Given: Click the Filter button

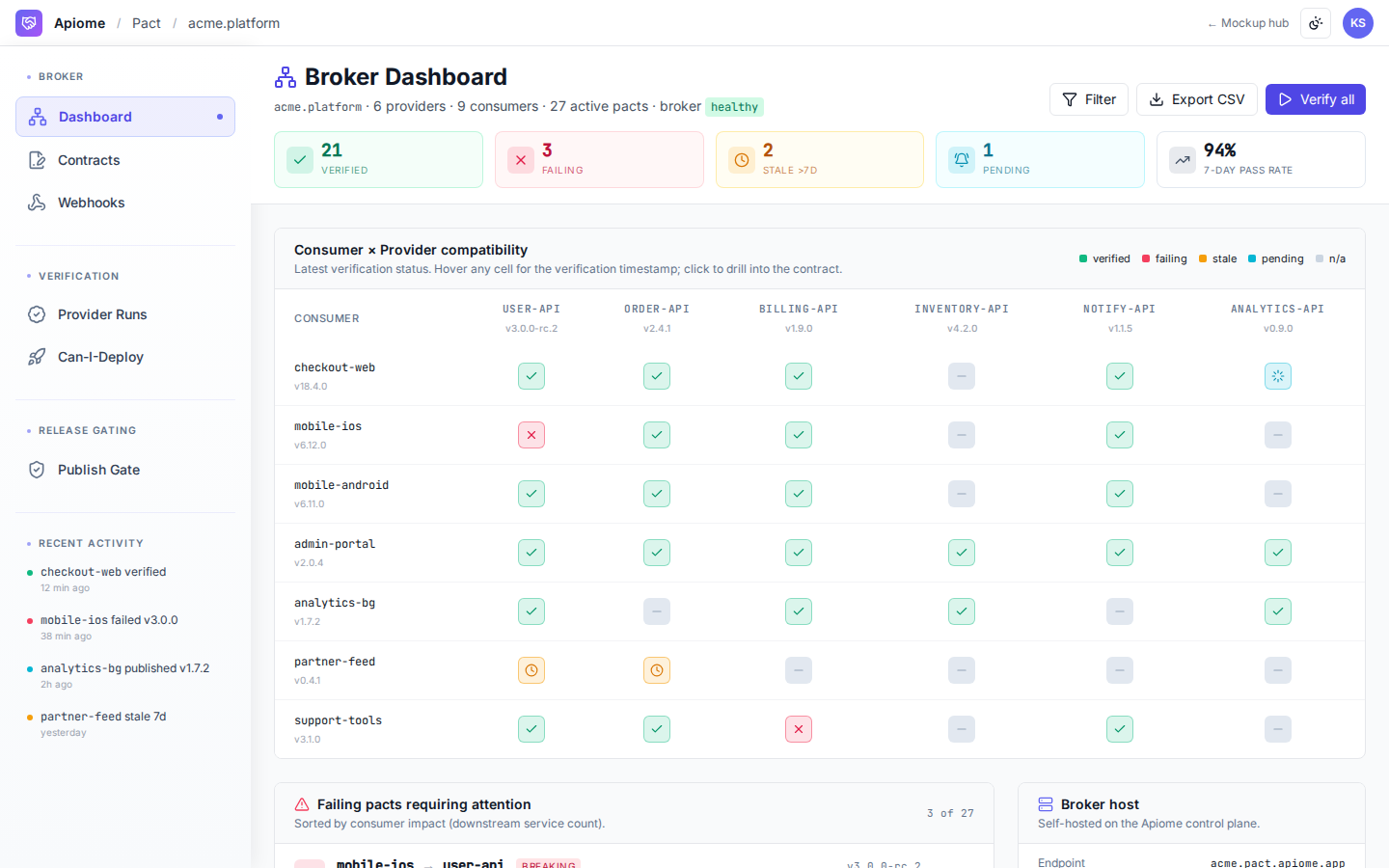Looking at the screenshot, I should (x=1089, y=99).
